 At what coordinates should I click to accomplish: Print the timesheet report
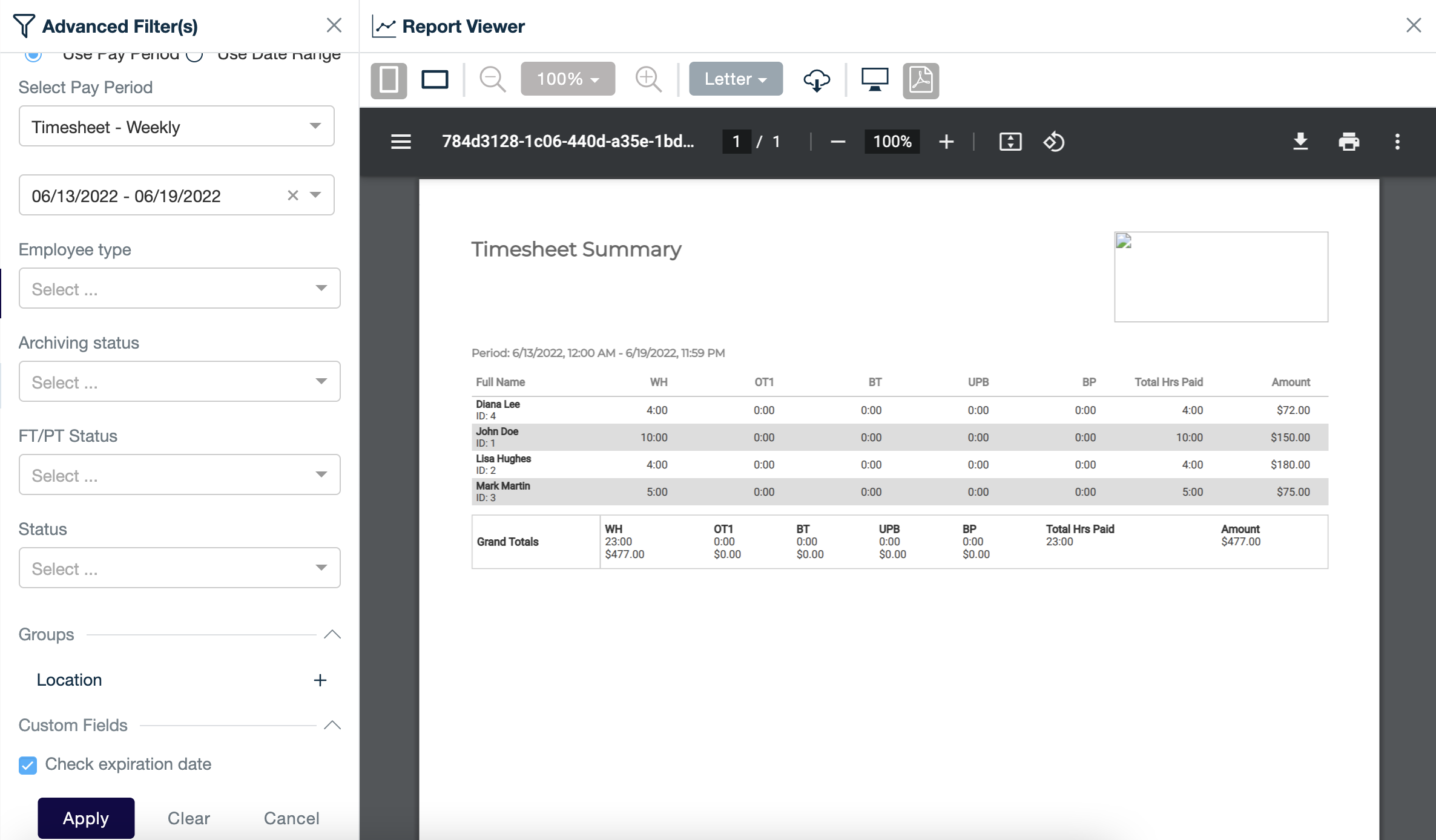1349,142
